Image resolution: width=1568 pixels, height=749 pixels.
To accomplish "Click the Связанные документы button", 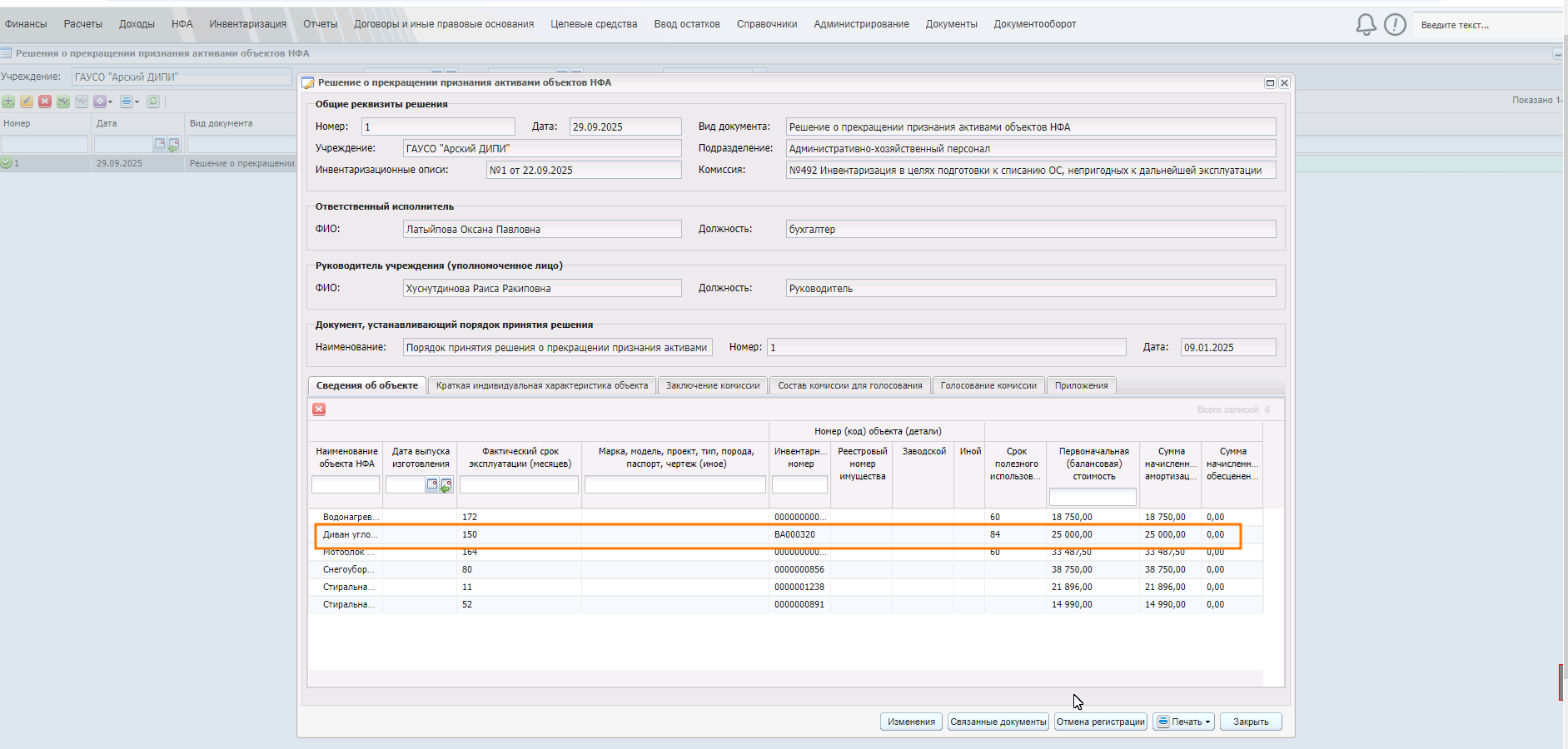I will click(x=998, y=722).
